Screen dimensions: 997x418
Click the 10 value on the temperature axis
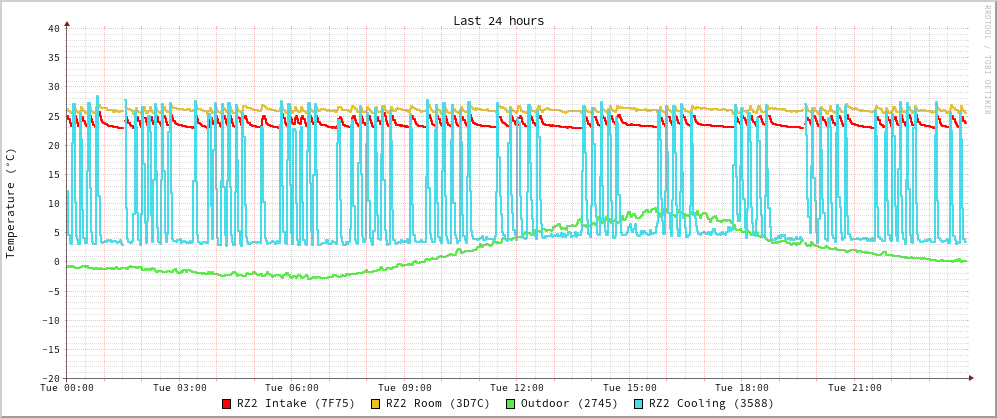point(53,204)
